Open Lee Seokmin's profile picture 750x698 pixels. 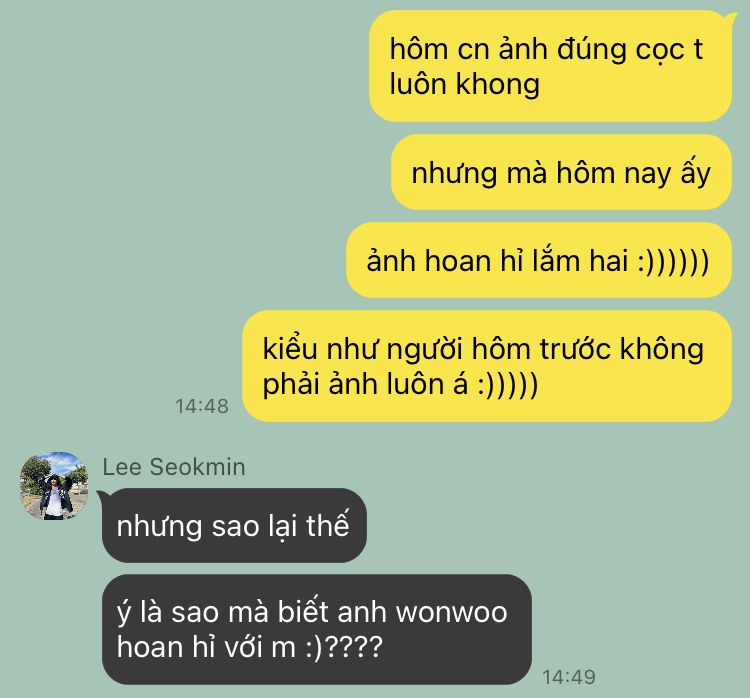tap(54, 486)
